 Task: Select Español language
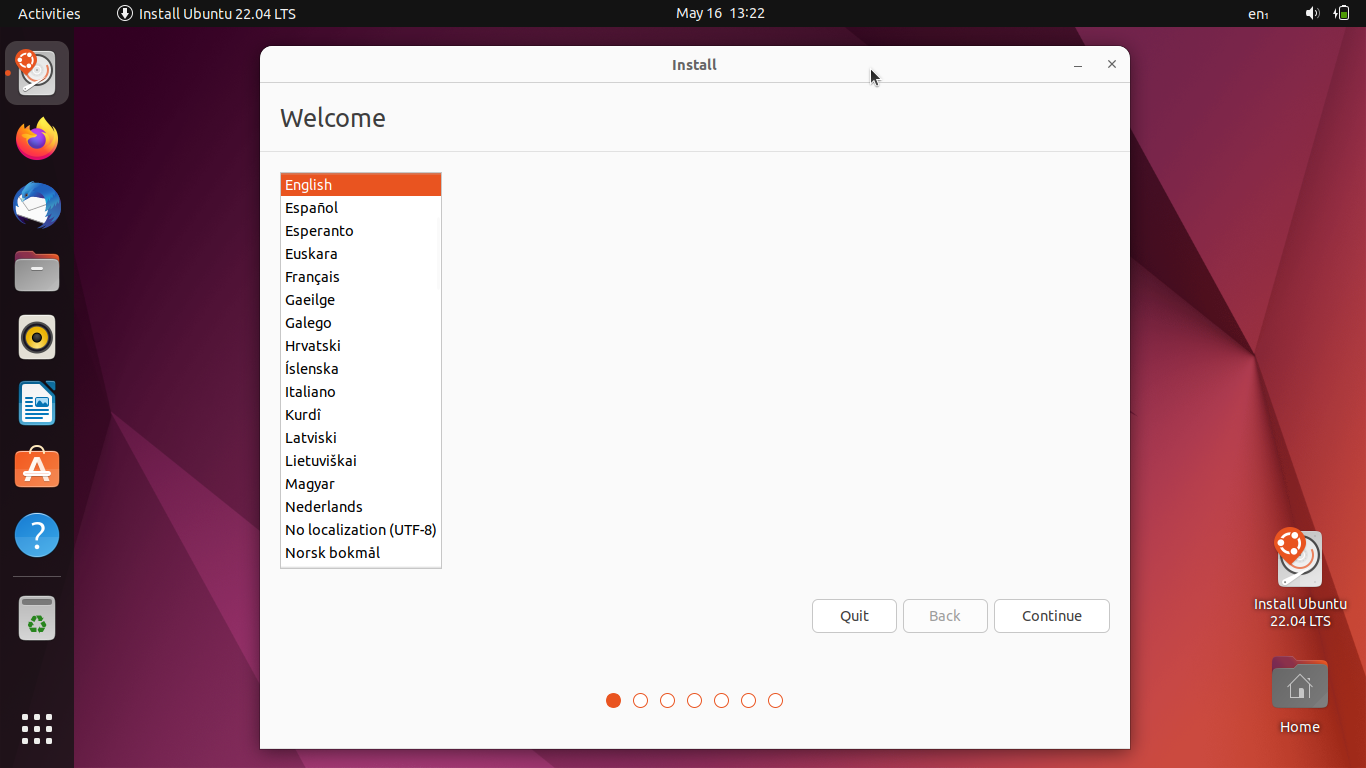[361, 208]
